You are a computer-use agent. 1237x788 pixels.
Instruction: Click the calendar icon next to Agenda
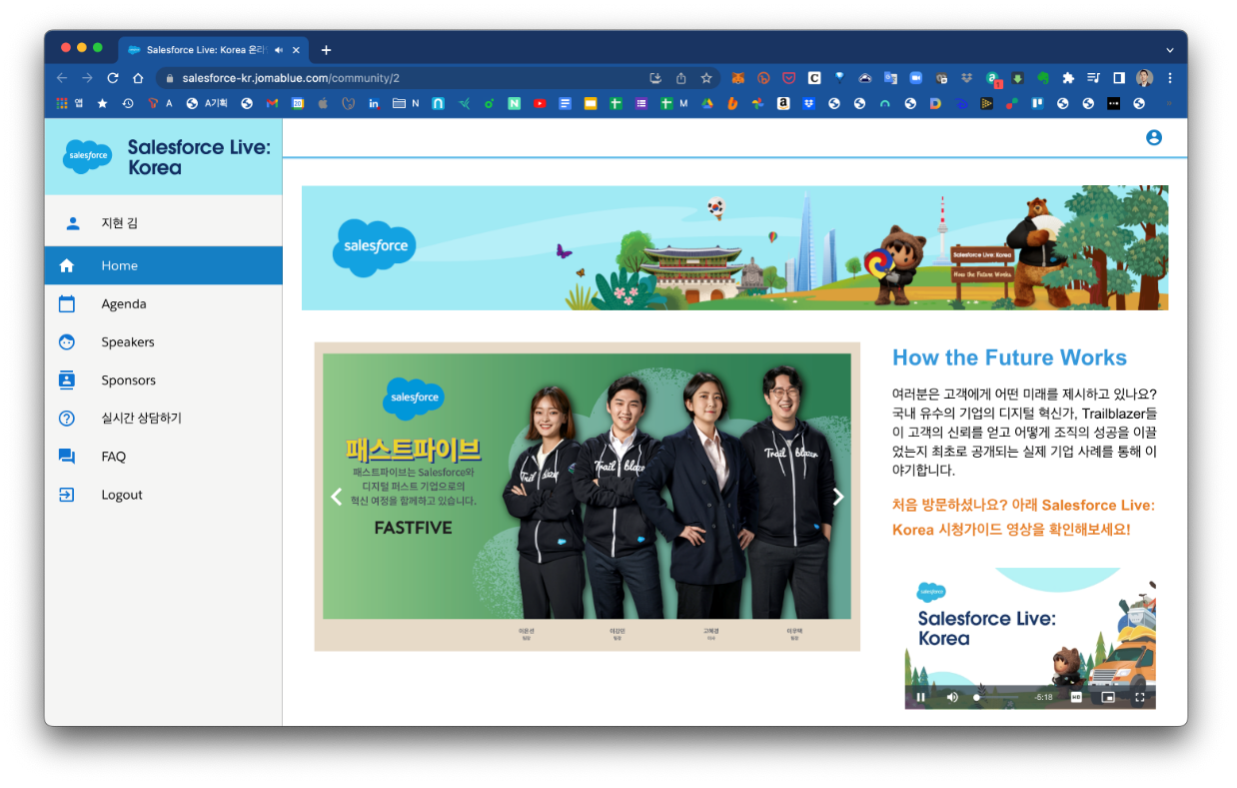pyautogui.click(x=67, y=304)
